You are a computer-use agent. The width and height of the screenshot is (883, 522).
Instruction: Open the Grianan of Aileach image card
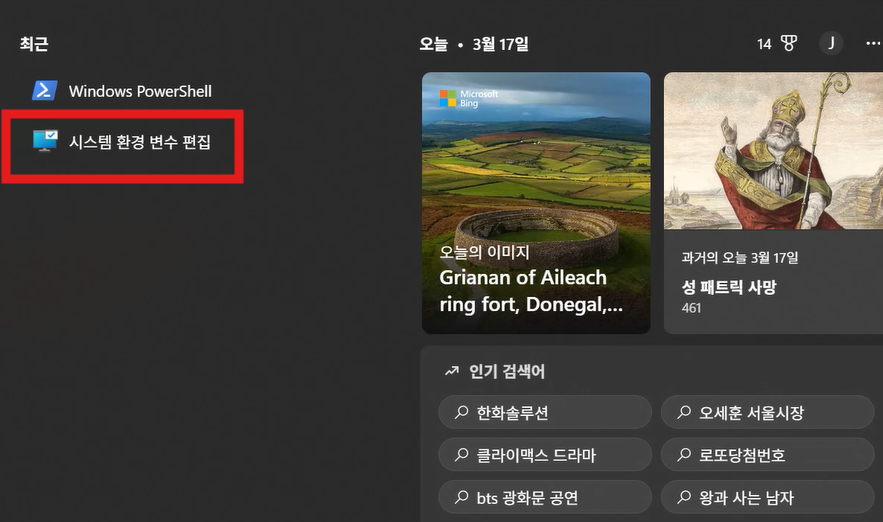click(536, 203)
